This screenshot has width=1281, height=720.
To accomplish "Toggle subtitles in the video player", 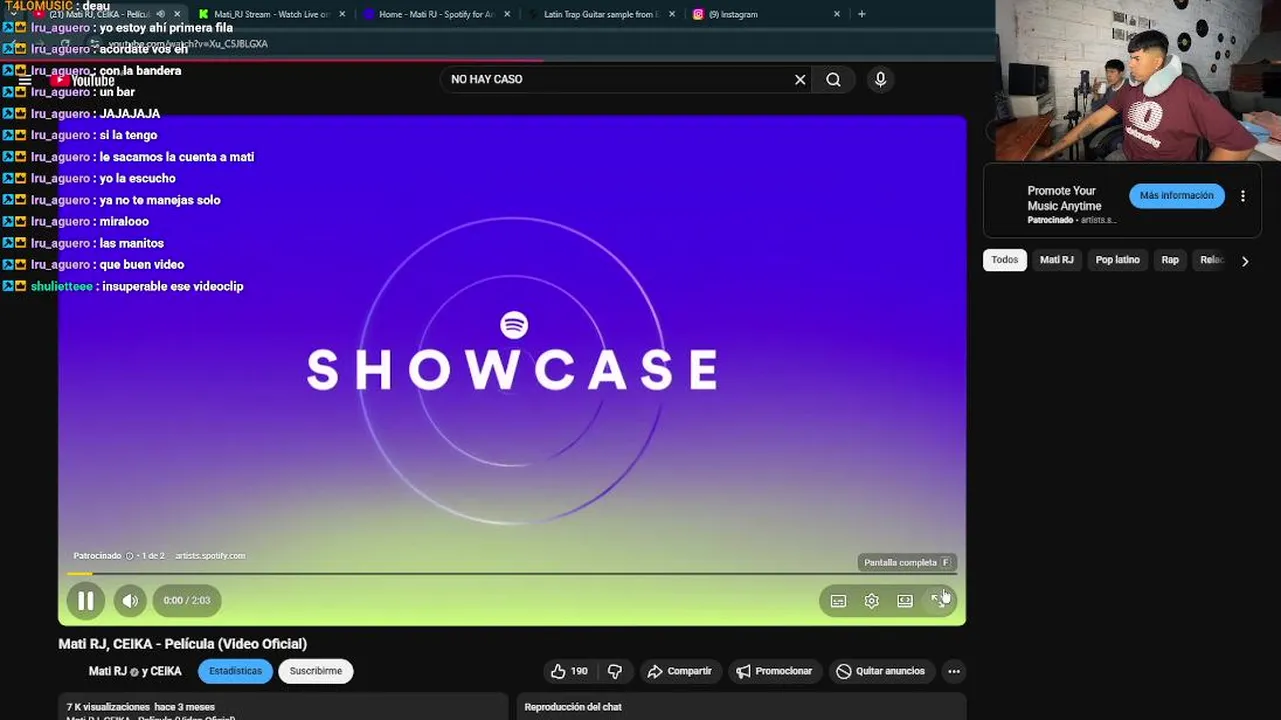I will point(838,601).
